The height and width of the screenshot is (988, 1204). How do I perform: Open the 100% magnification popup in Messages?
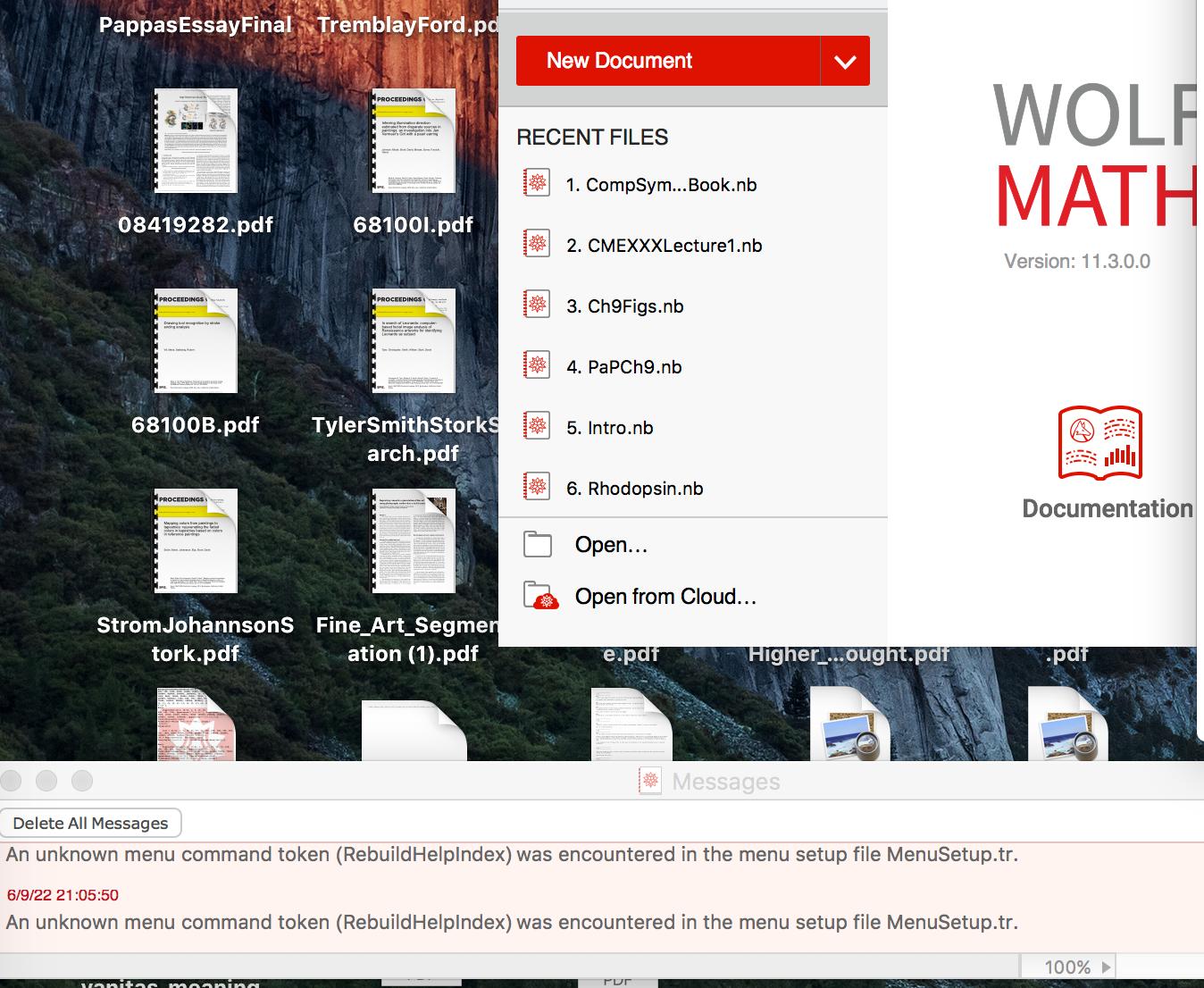point(1068,967)
